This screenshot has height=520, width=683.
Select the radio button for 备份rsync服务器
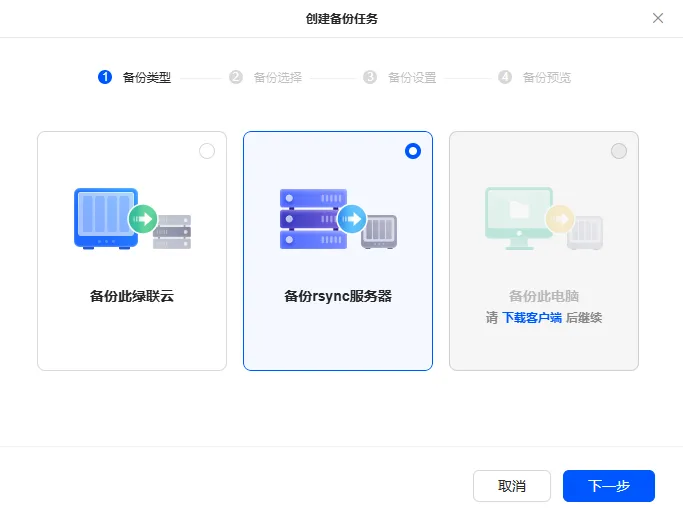pos(413,151)
